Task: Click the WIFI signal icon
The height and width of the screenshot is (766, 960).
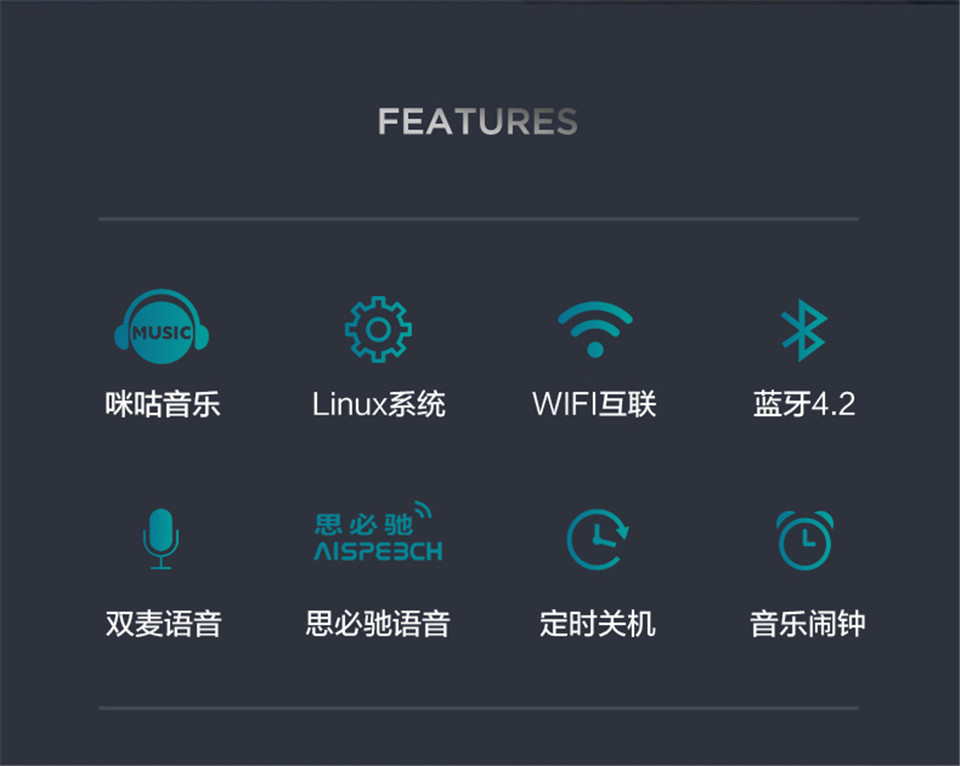Action: pos(595,329)
